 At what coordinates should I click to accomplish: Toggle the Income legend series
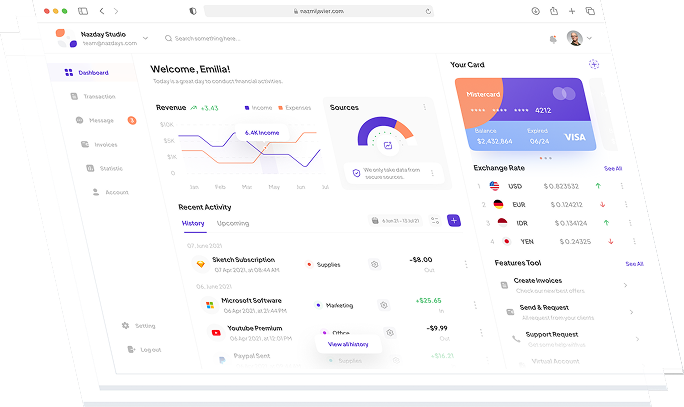coord(258,108)
